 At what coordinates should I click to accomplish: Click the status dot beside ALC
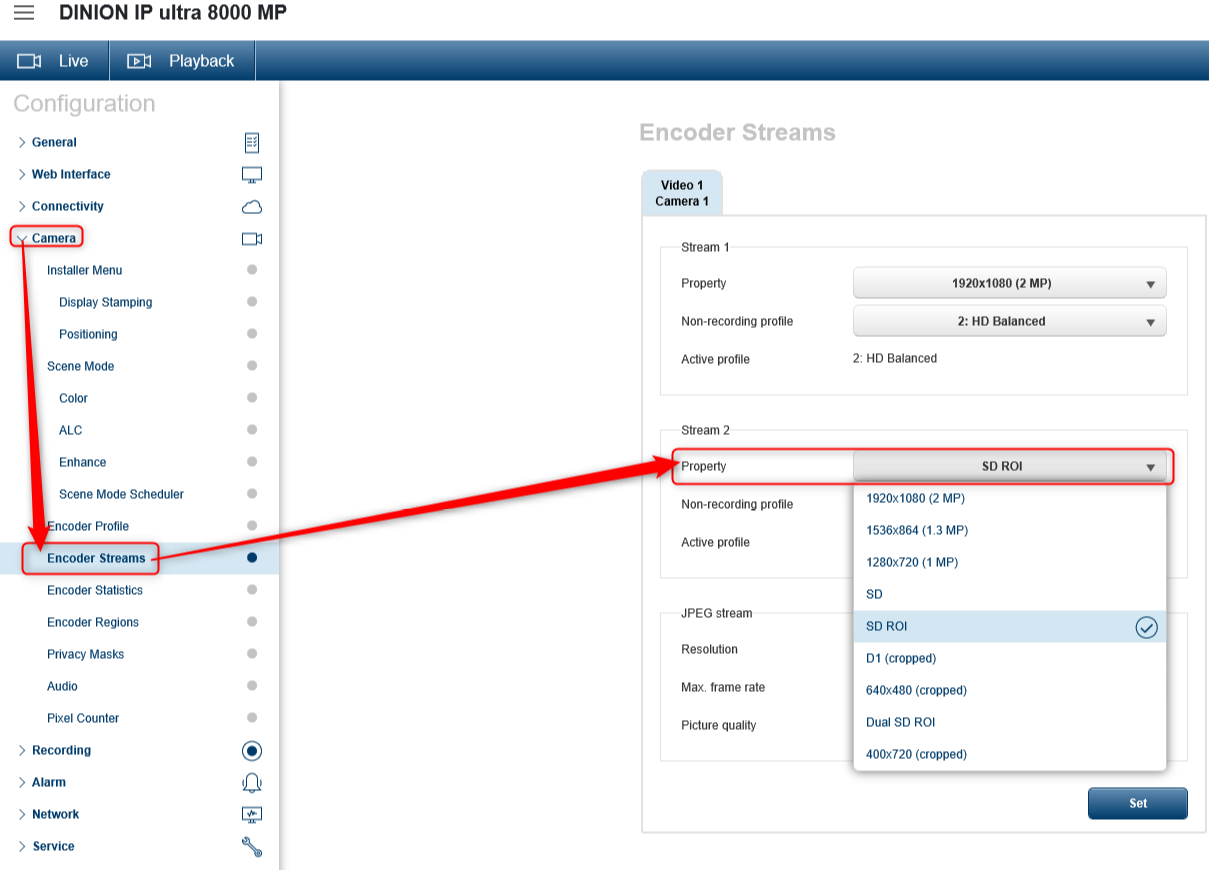[252, 430]
